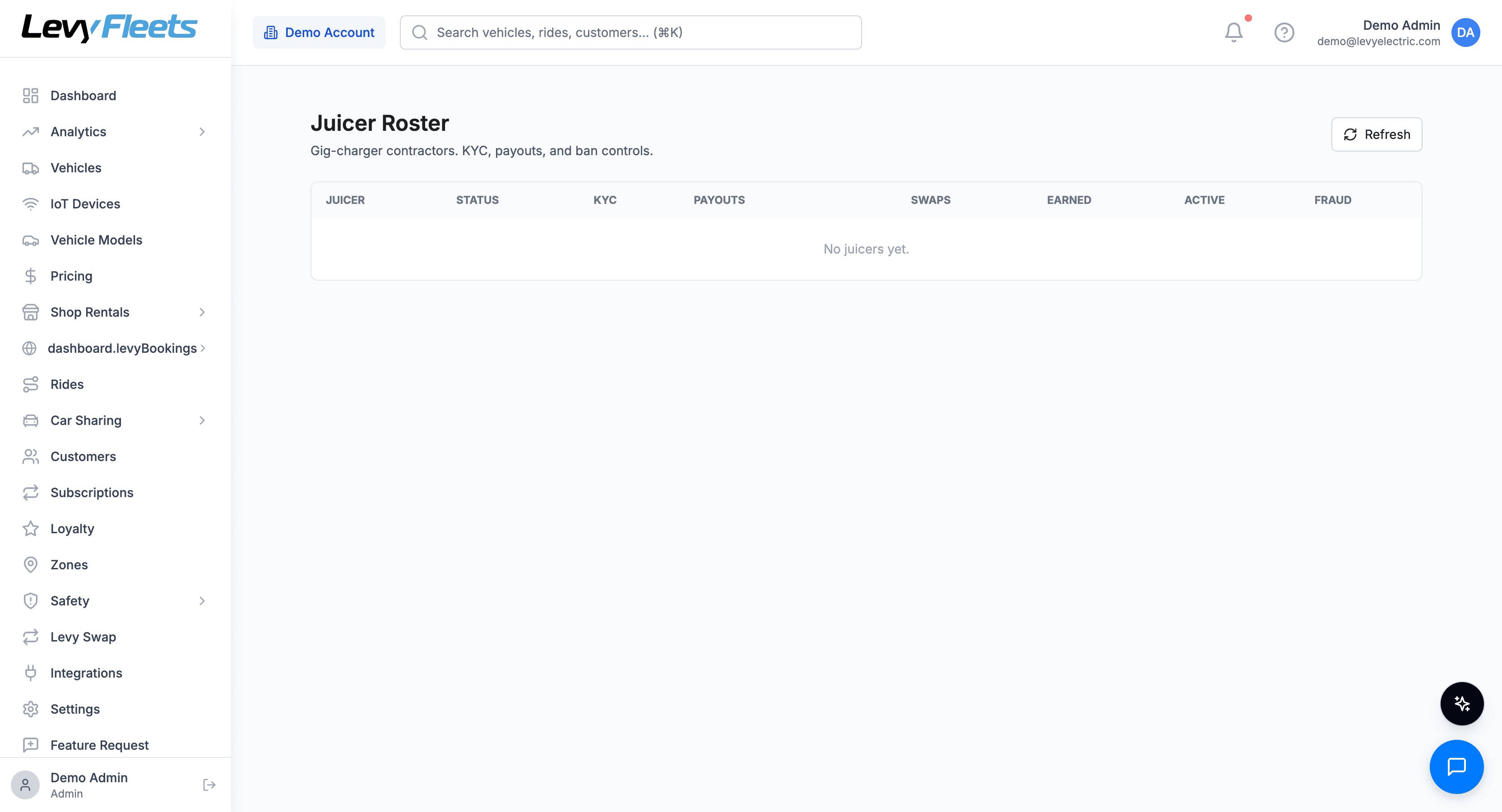This screenshot has height=812, width=1502.
Task: Click the Vehicles truck icon
Action: [x=30, y=168]
